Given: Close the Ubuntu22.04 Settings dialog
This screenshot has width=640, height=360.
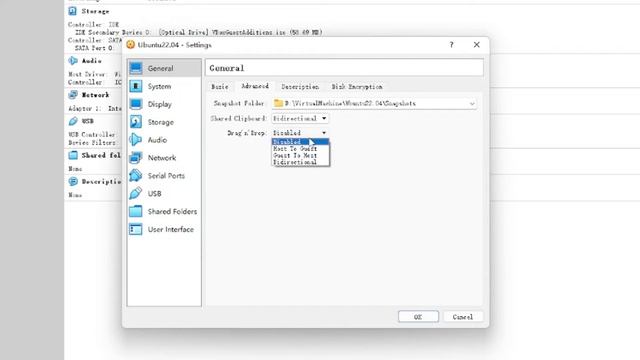Looking at the screenshot, I should click(476, 45).
